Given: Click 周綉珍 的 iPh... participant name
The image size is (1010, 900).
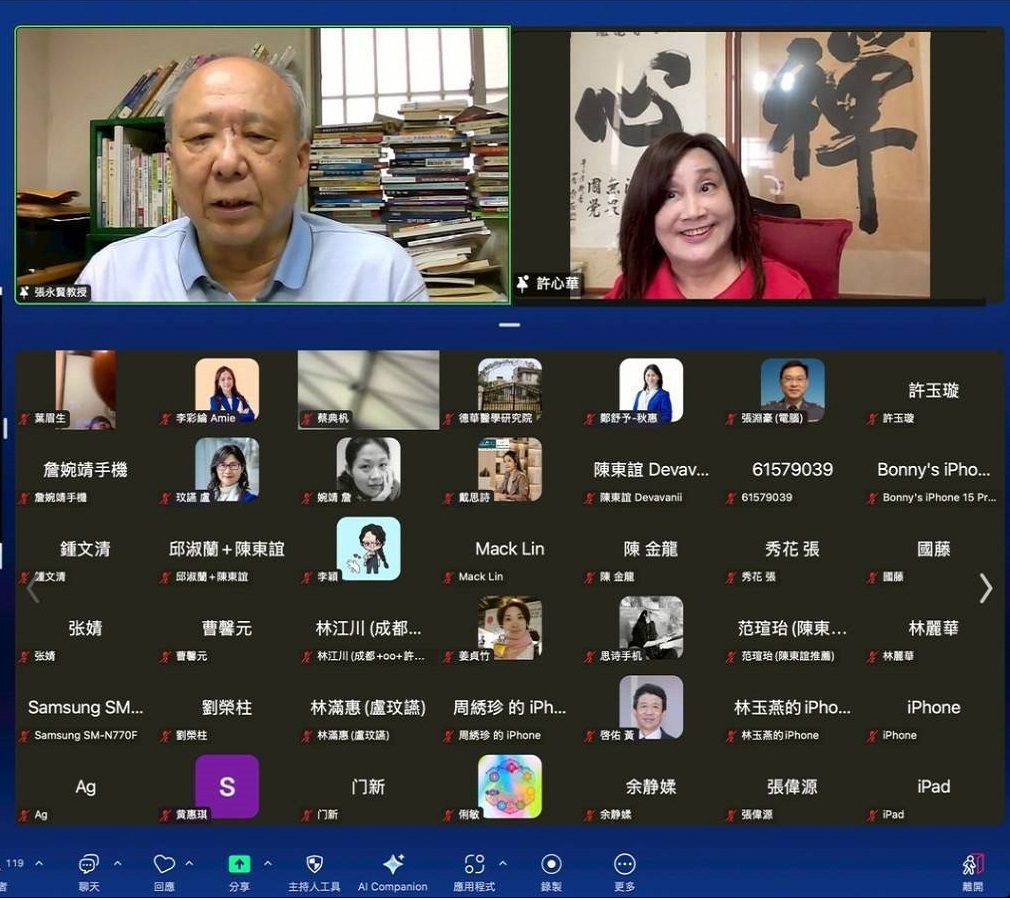Looking at the screenshot, I should 510,708.
